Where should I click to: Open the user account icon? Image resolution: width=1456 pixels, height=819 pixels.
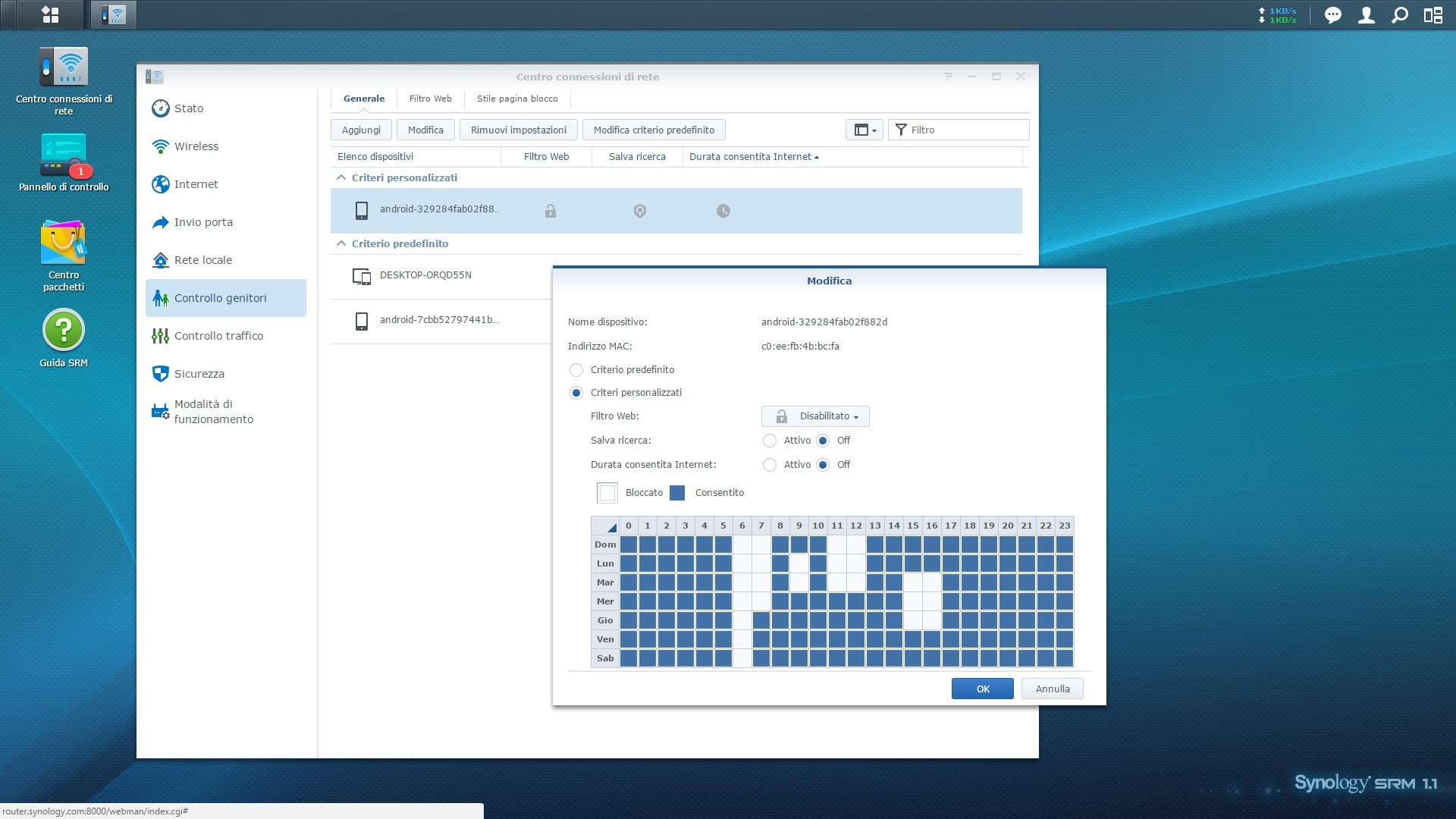click(x=1366, y=15)
